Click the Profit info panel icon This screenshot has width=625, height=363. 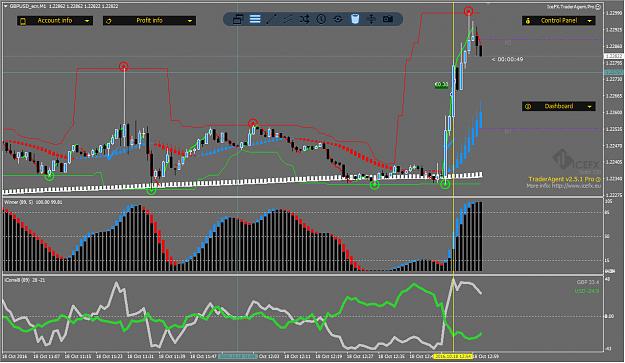click(x=109, y=21)
